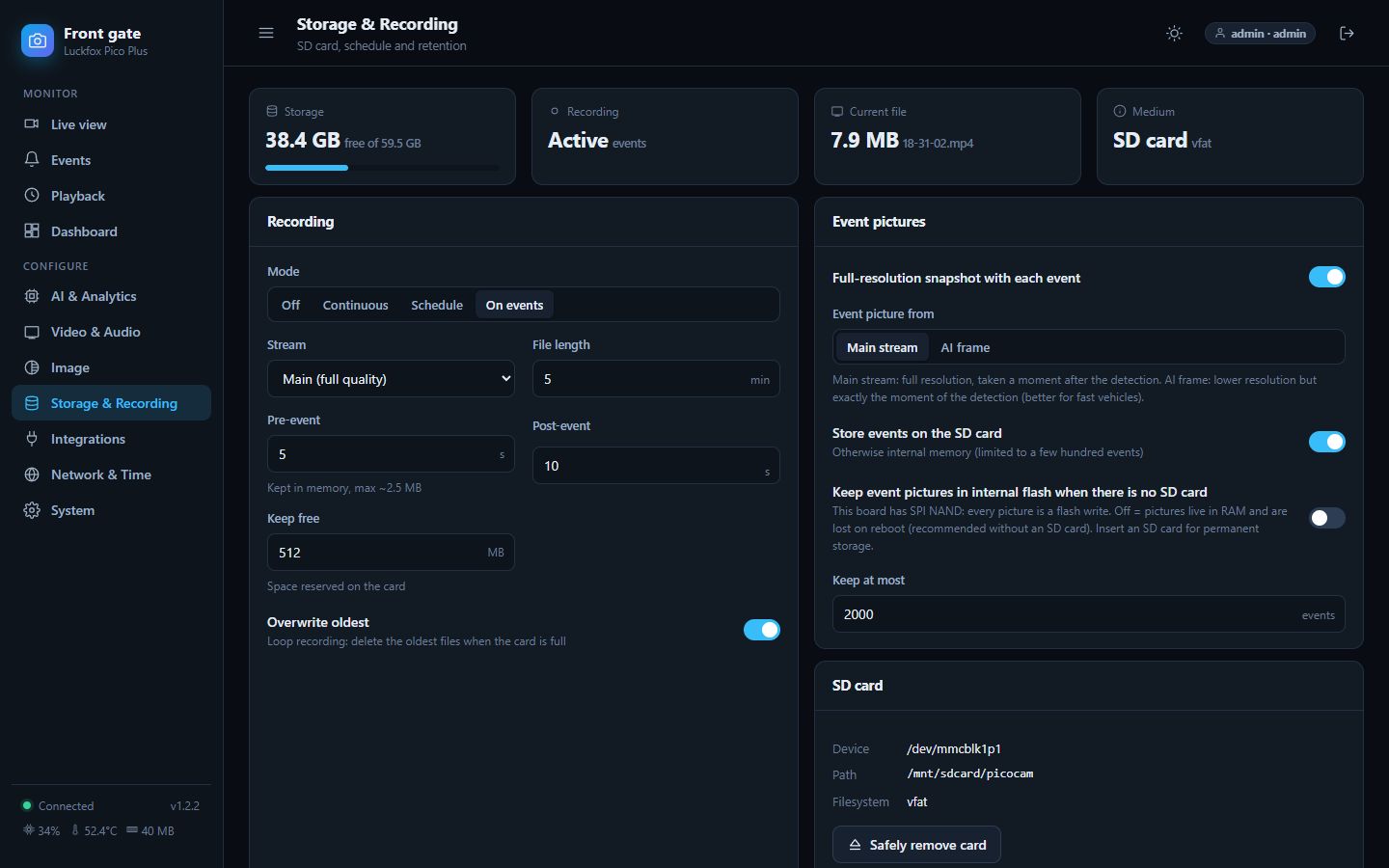Click the CPU usage 34% status indicator
Viewport: 1389px width, 868px height.
41,830
